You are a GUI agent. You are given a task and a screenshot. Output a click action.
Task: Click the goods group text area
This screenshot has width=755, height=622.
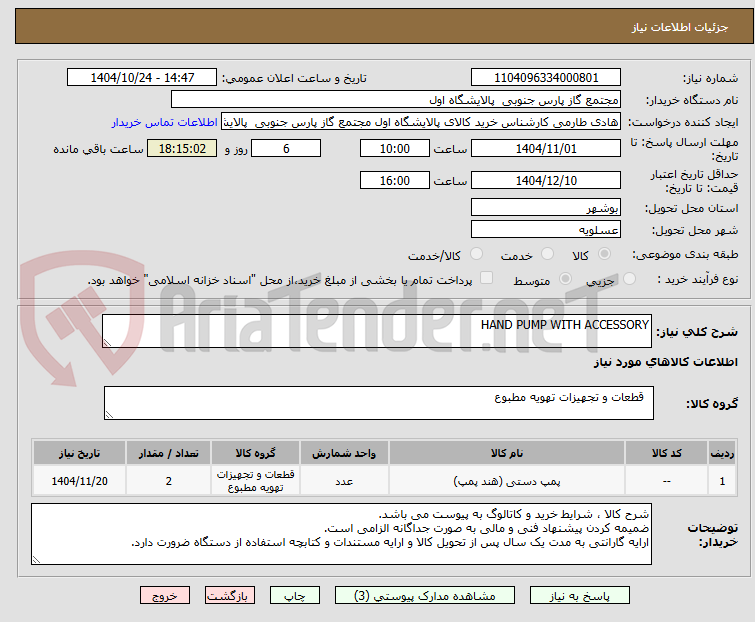coord(379,403)
